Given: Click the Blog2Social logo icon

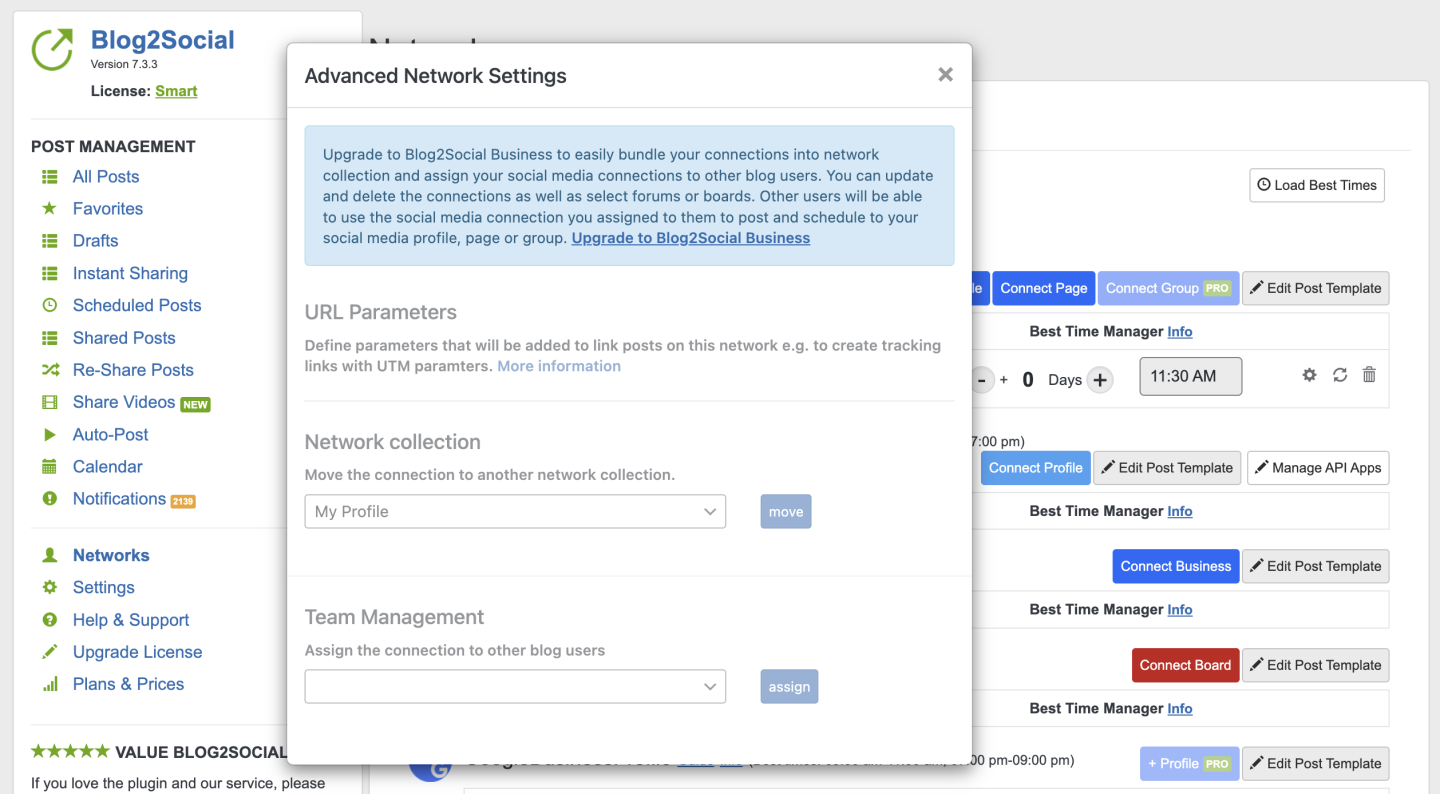Looking at the screenshot, I should [x=52, y=50].
